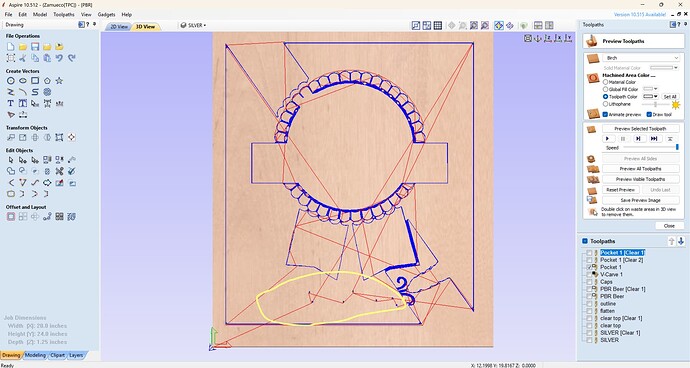
Task: Click the Draw Rectangle tool
Action: pyautogui.click(x=35, y=81)
